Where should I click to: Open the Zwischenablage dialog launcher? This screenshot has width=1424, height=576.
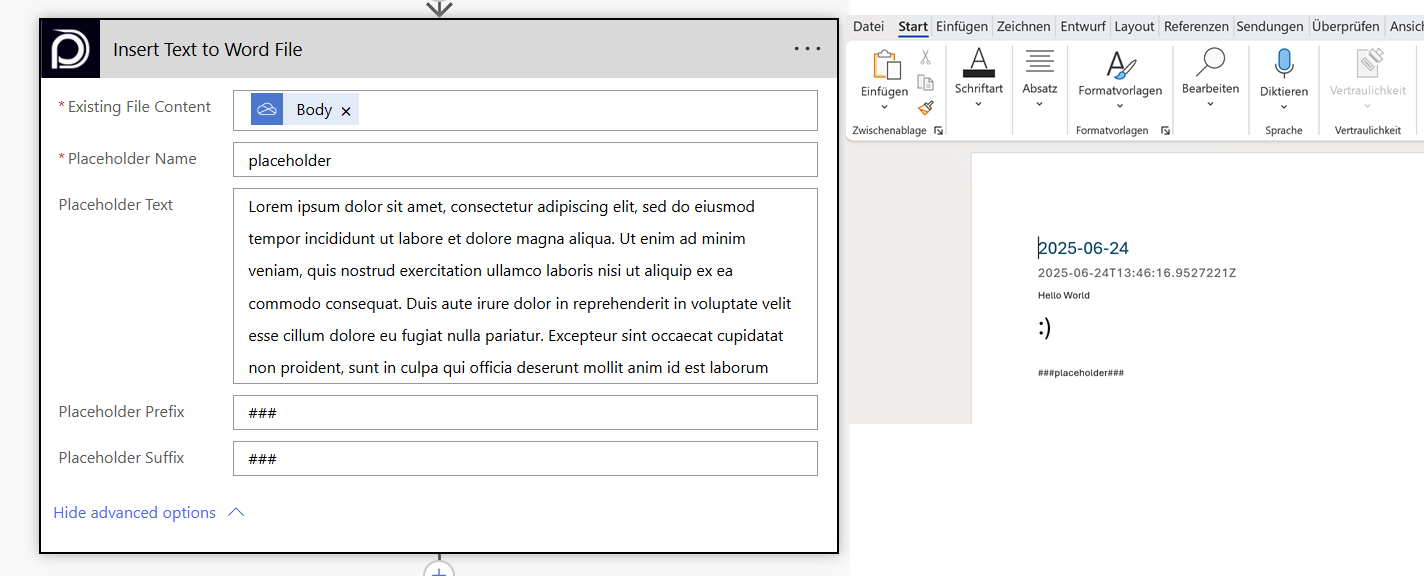(x=938, y=131)
